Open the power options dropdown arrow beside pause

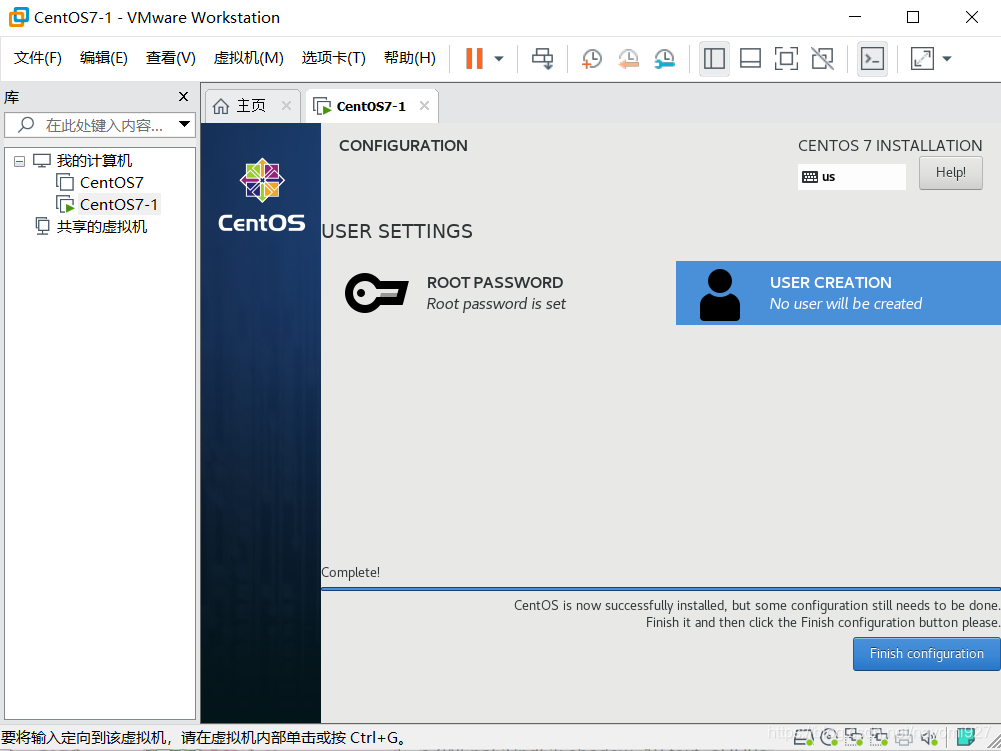coord(499,59)
